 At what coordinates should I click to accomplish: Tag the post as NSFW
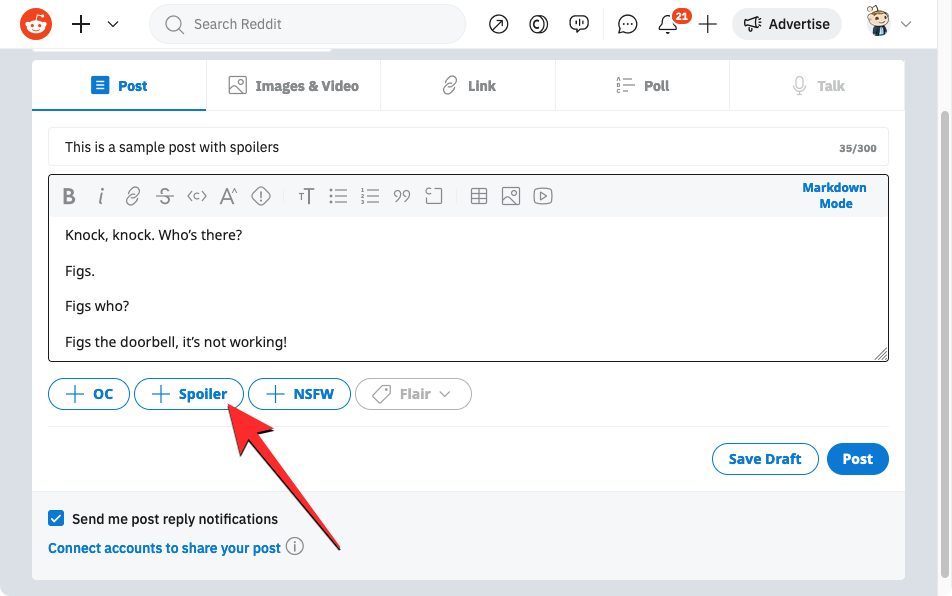coord(299,394)
